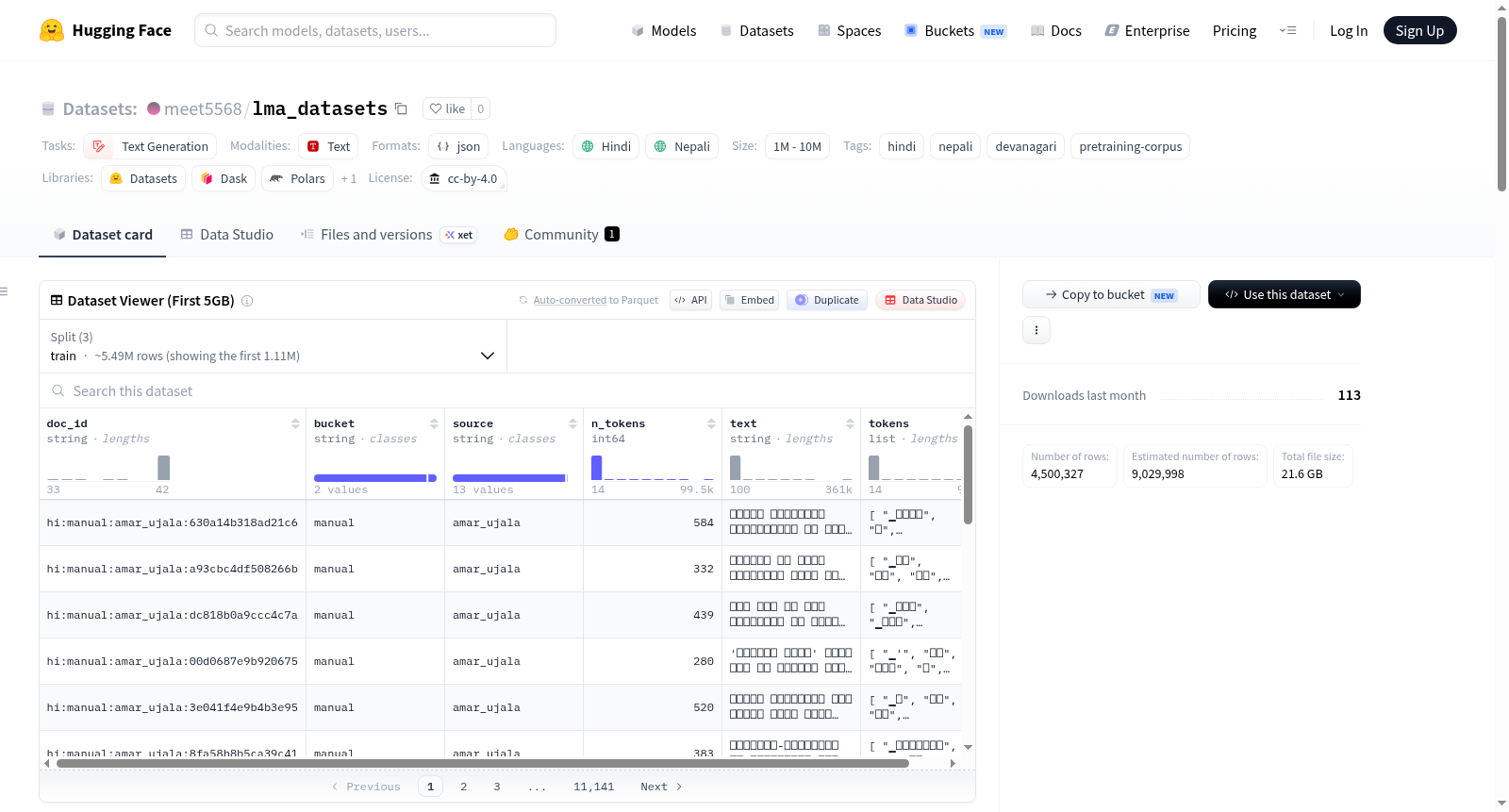Open Enterprise in the top navigation

point(1147,30)
